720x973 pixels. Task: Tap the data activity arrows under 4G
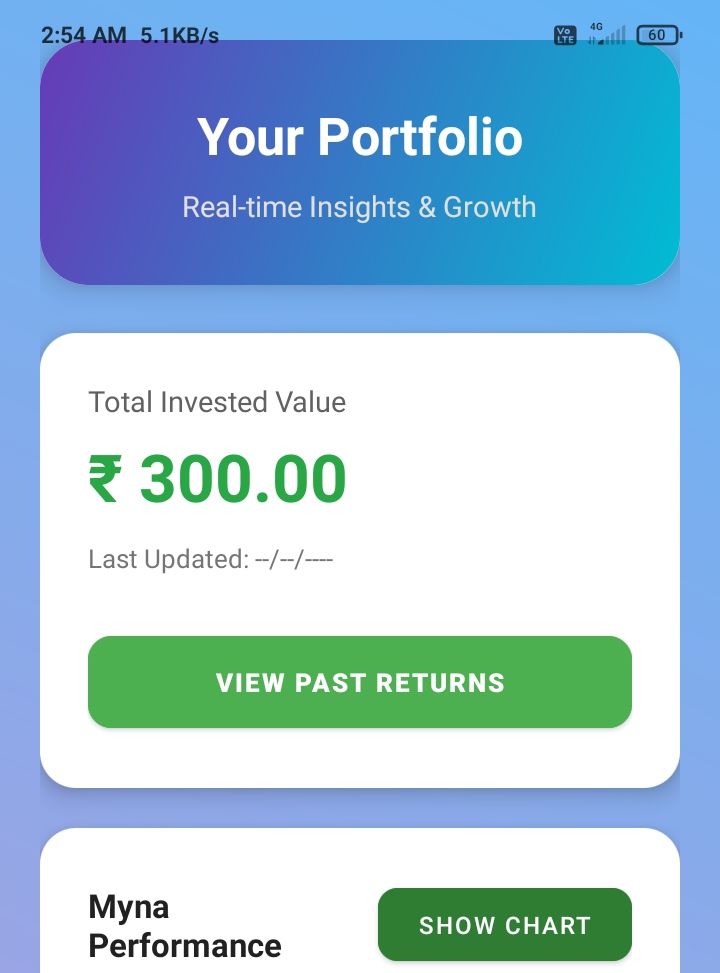[594, 40]
